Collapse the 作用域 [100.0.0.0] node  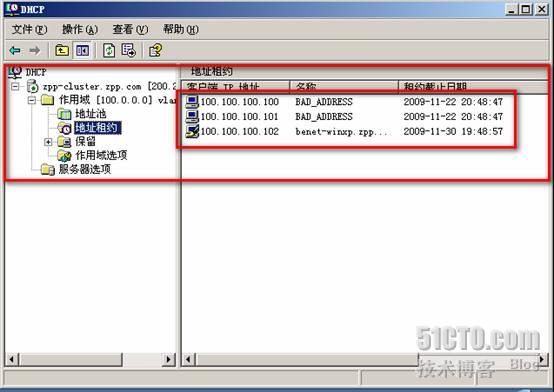pos(32,100)
